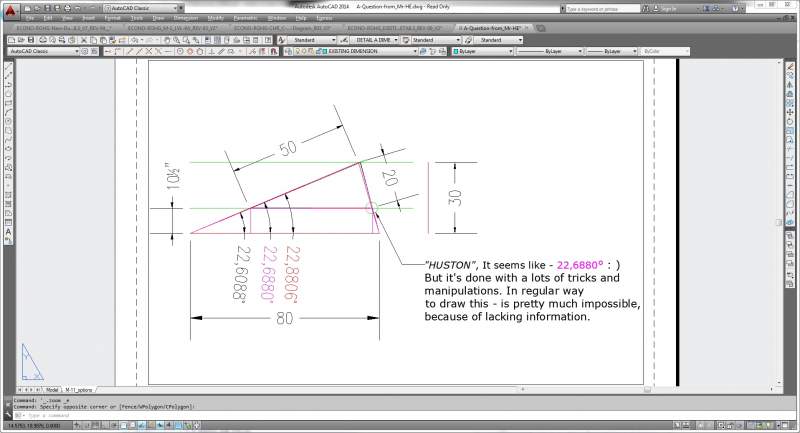Select the Line tool in Draw toolbar
Screen dimensions: 800x433
pyautogui.click(x=8, y=66)
